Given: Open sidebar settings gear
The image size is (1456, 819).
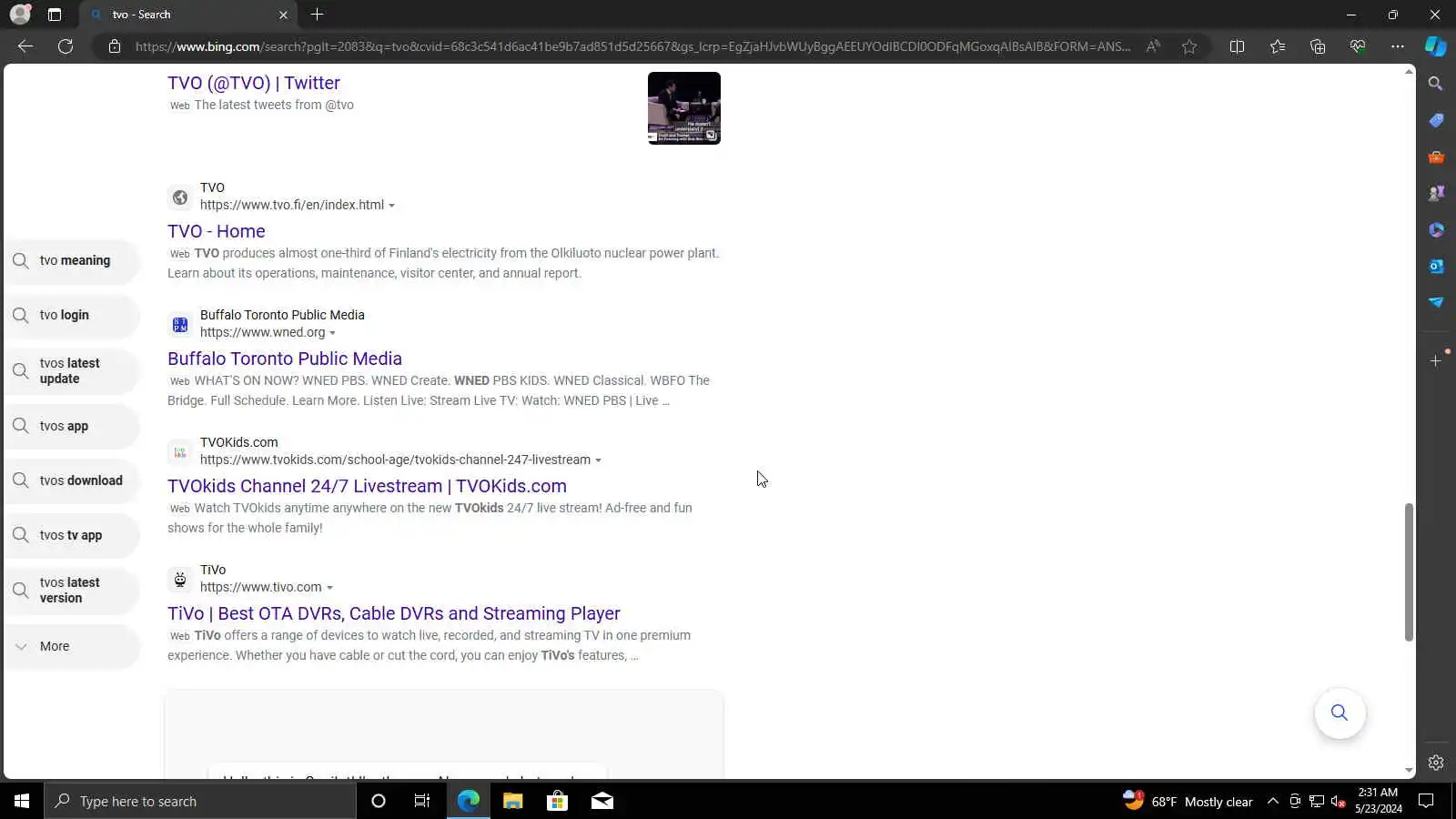Looking at the screenshot, I should (1436, 763).
